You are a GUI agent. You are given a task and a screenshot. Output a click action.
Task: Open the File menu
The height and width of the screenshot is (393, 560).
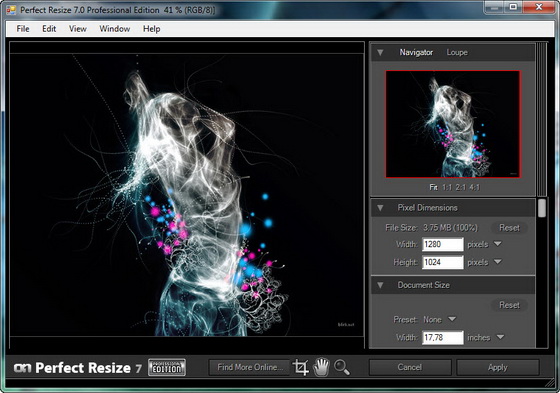pos(23,29)
